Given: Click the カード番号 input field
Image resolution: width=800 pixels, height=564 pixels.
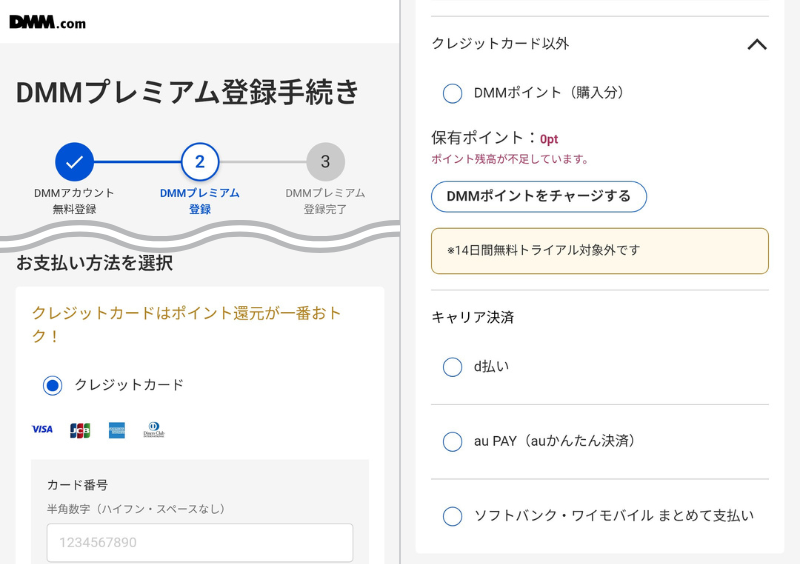Looking at the screenshot, I should click(200, 543).
